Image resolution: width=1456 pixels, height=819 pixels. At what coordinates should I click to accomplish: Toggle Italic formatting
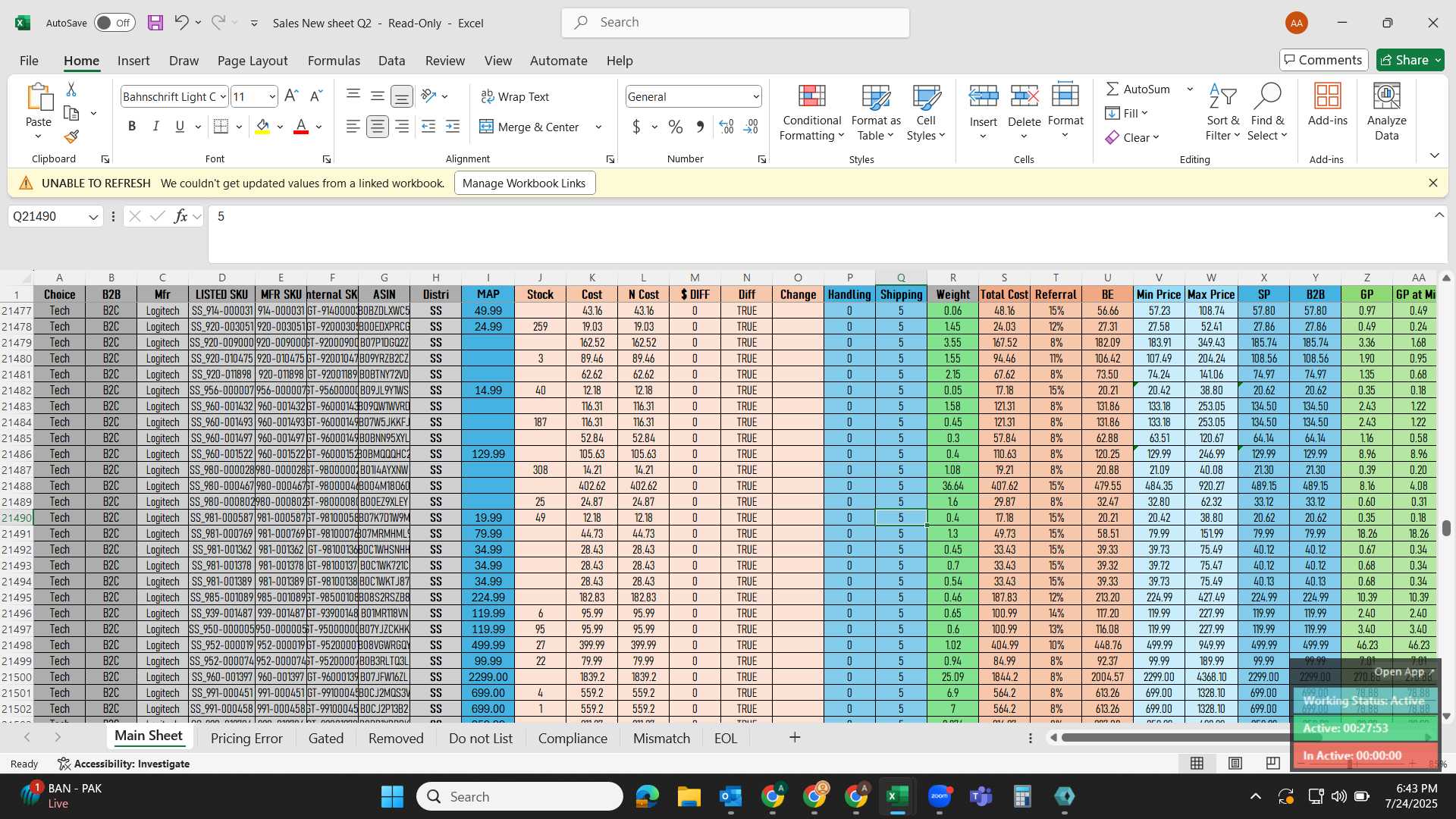(155, 127)
